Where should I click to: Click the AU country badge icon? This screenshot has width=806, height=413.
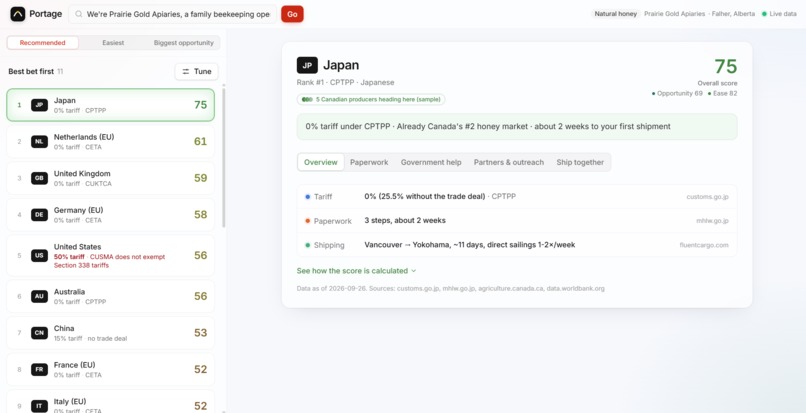[x=40, y=296]
